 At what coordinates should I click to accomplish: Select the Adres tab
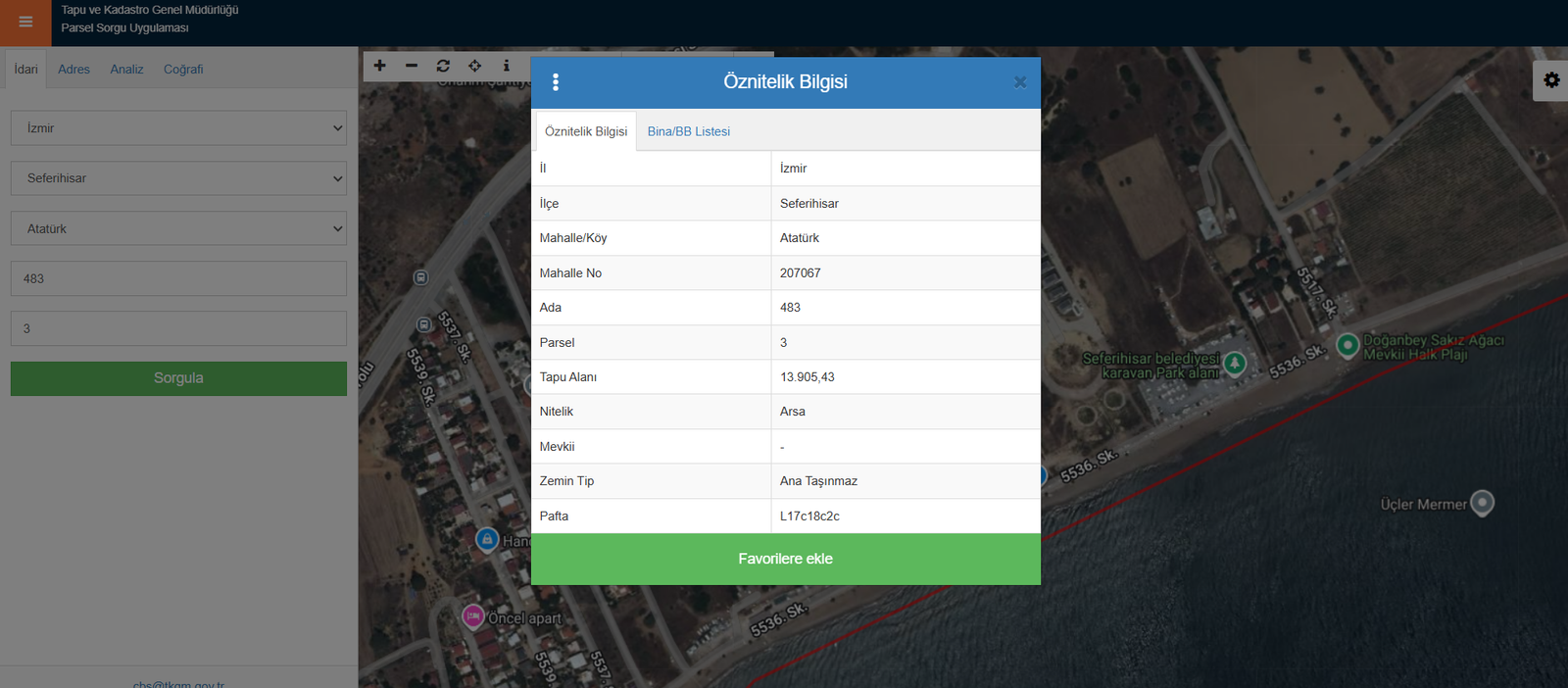tap(73, 70)
